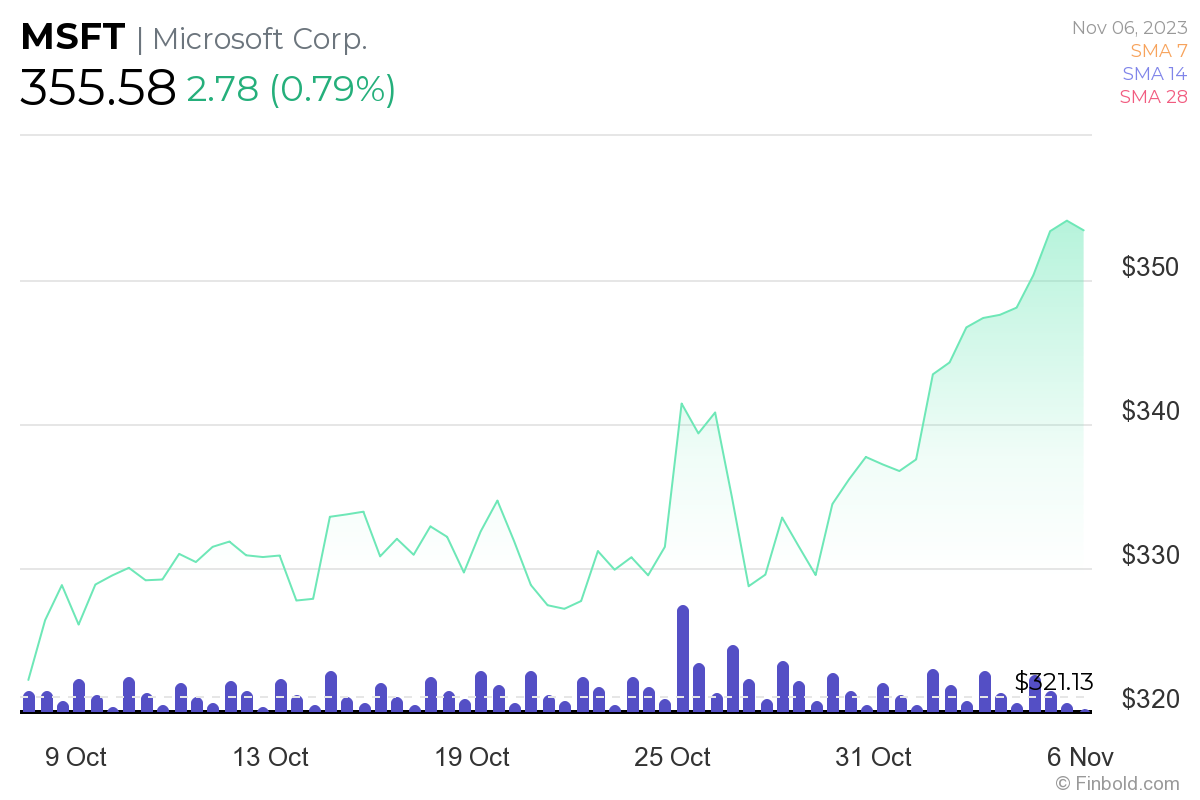Click the 355.58 current price
The image size is (1200, 800).
click(98, 88)
